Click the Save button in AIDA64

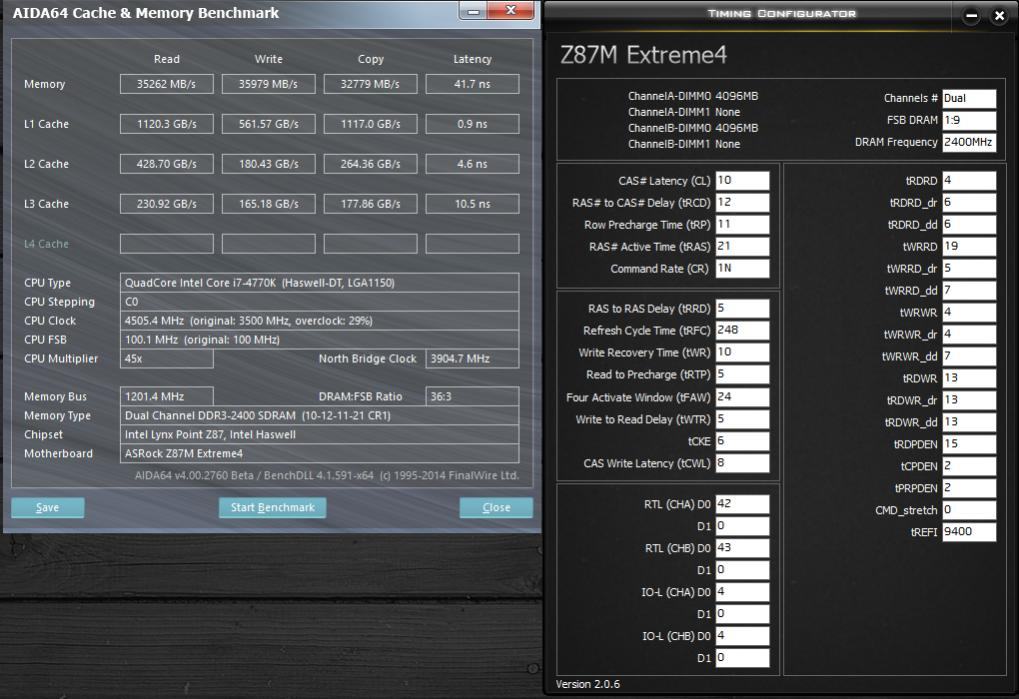[x=47, y=507]
